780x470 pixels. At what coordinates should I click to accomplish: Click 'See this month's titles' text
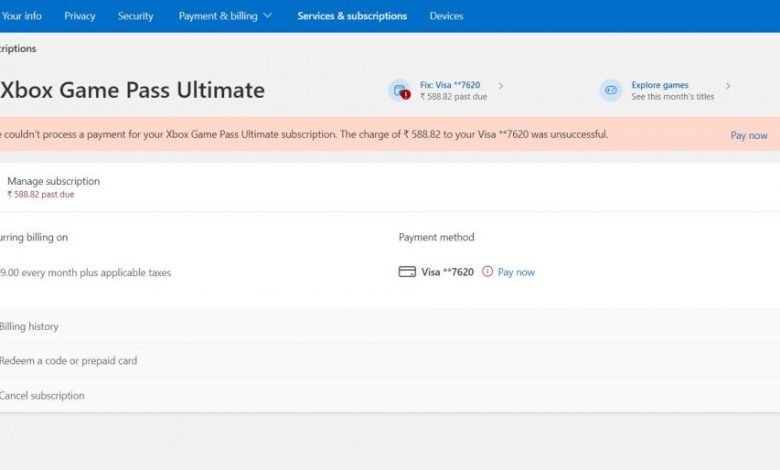coord(673,96)
